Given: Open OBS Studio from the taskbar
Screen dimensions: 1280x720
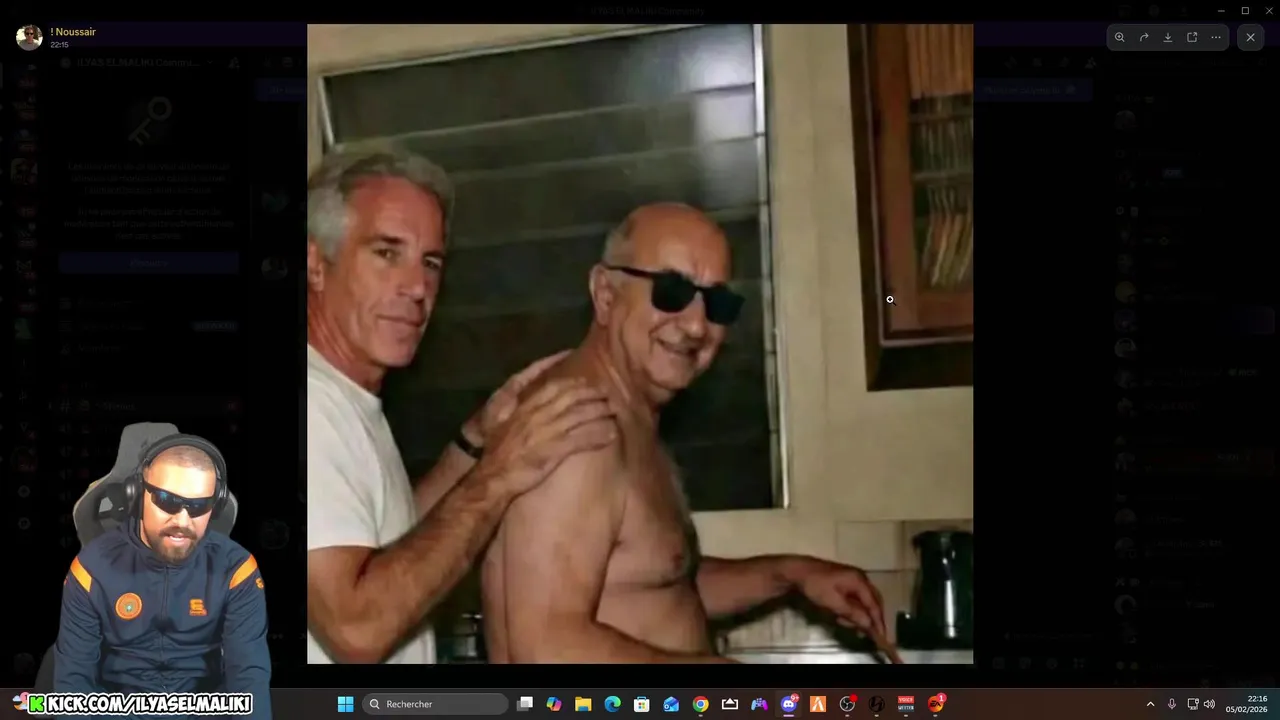Looking at the screenshot, I should [848, 704].
